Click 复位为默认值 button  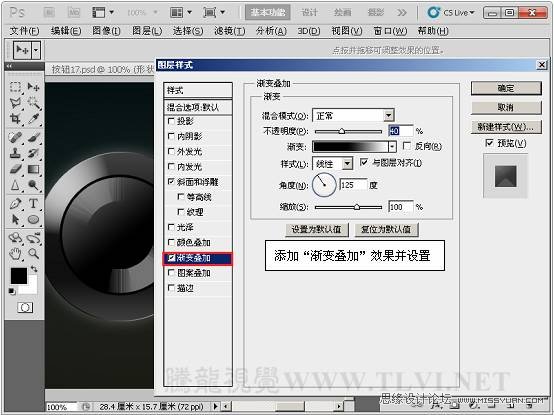click(386, 230)
